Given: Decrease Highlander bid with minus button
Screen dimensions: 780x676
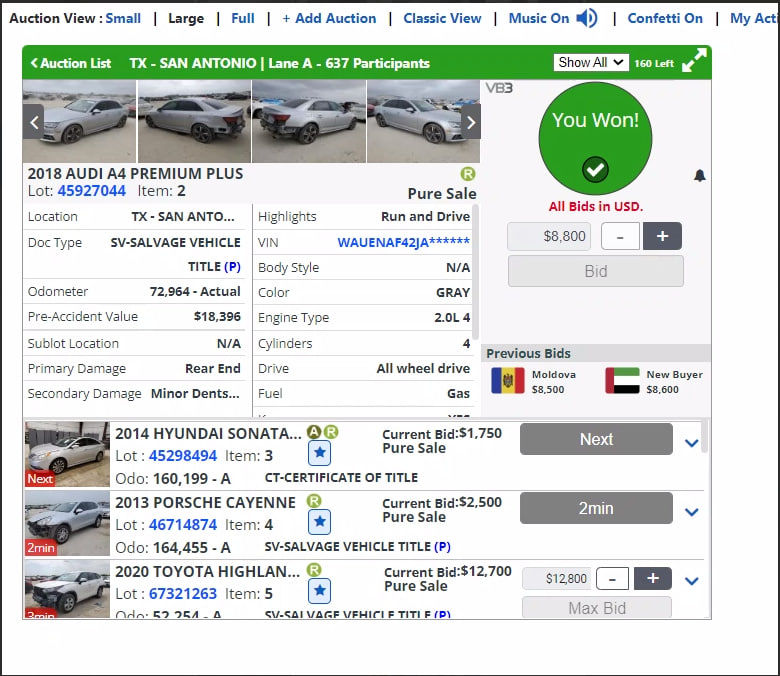Looking at the screenshot, I should pyautogui.click(x=612, y=579).
